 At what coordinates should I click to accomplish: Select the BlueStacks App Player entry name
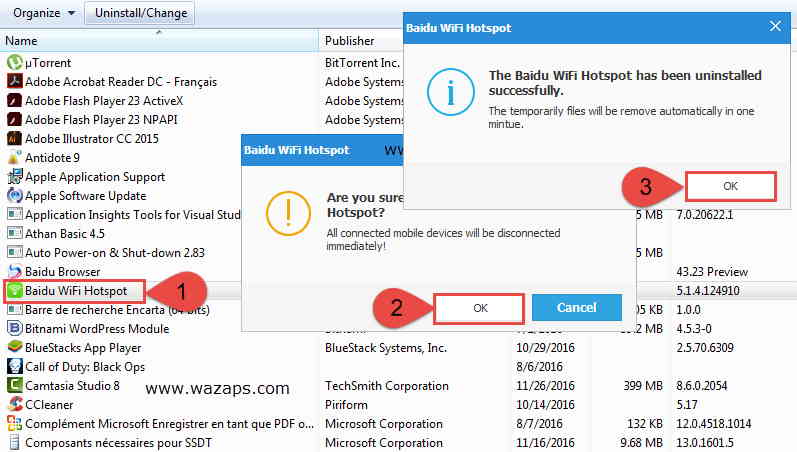[83, 348]
